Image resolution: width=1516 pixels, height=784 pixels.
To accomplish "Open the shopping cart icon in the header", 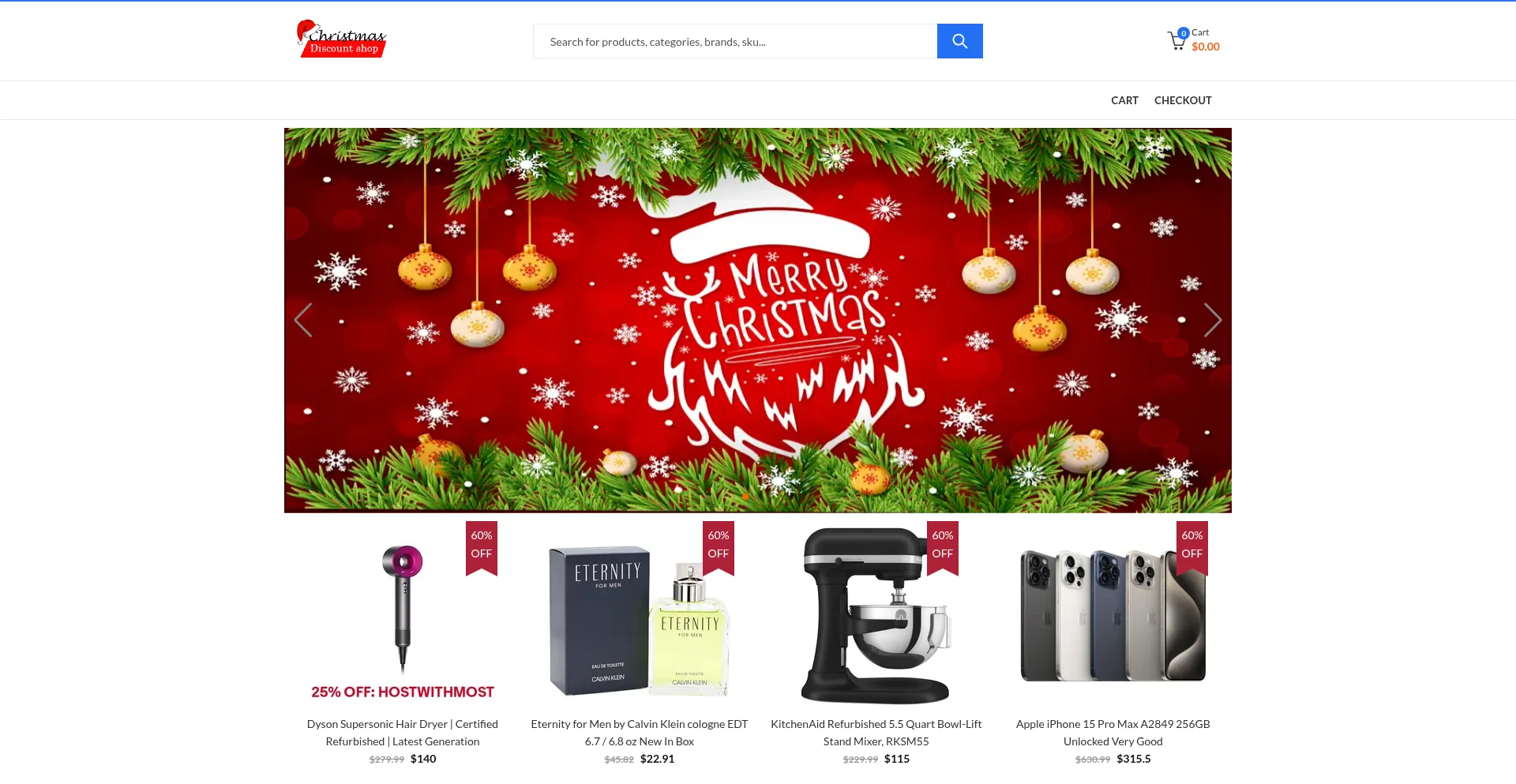I will [1177, 40].
